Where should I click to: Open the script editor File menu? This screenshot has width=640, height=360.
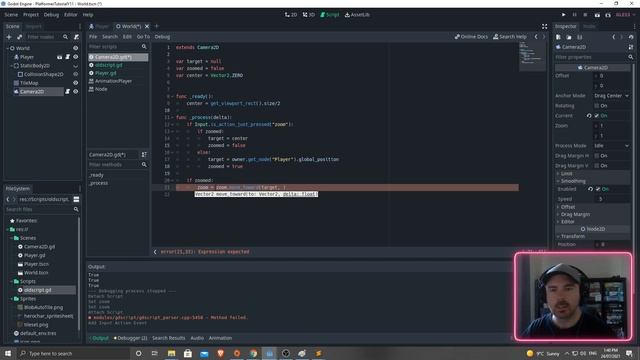click(x=93, y=36)
